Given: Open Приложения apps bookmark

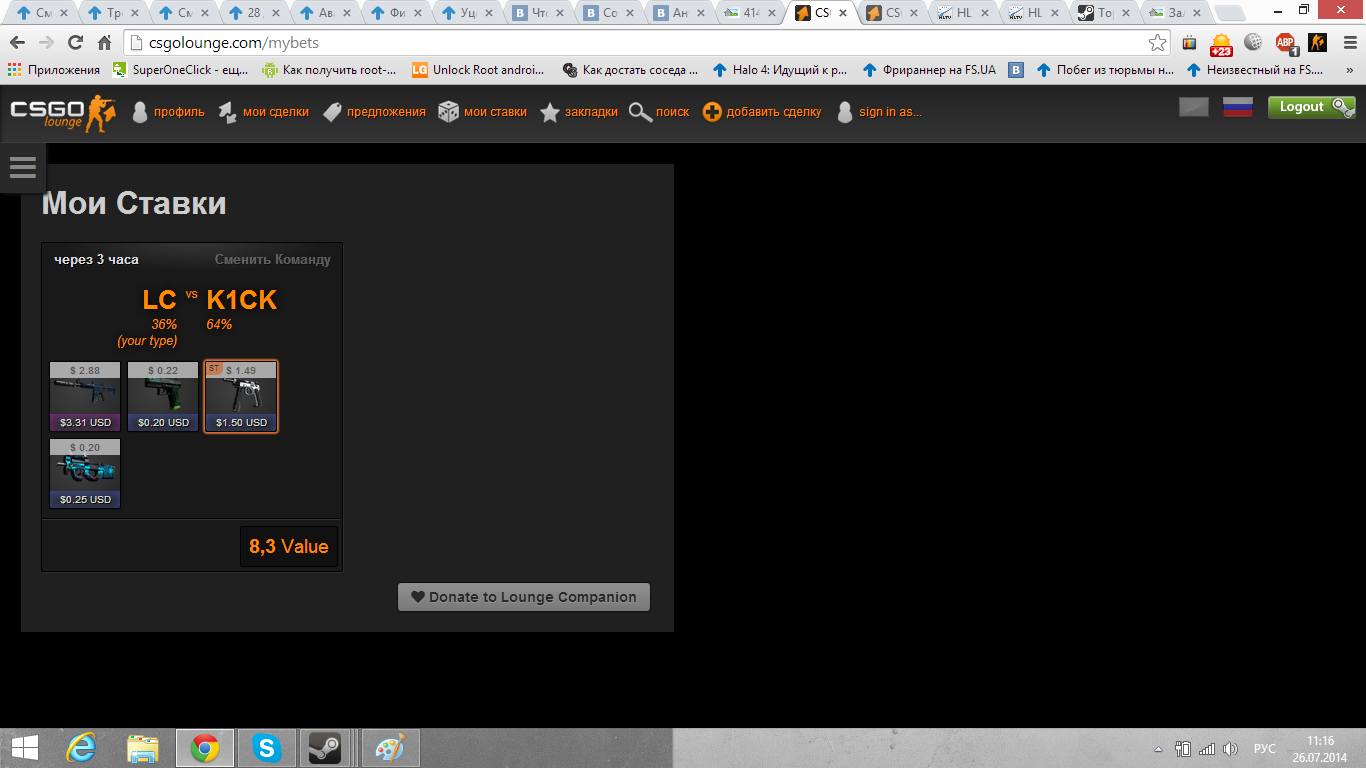Looking at the screenshot, I should (x=54, y=70).
